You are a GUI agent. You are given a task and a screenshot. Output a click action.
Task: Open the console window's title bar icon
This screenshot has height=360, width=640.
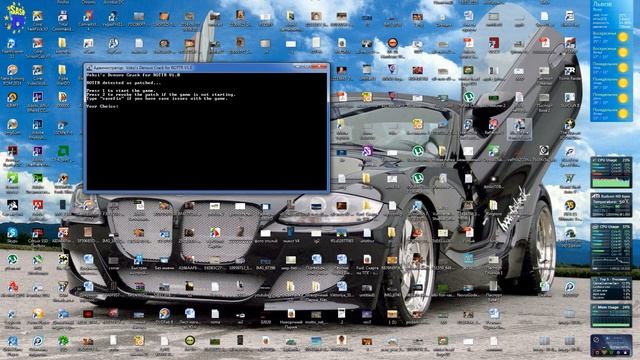[x=89, y=68]
